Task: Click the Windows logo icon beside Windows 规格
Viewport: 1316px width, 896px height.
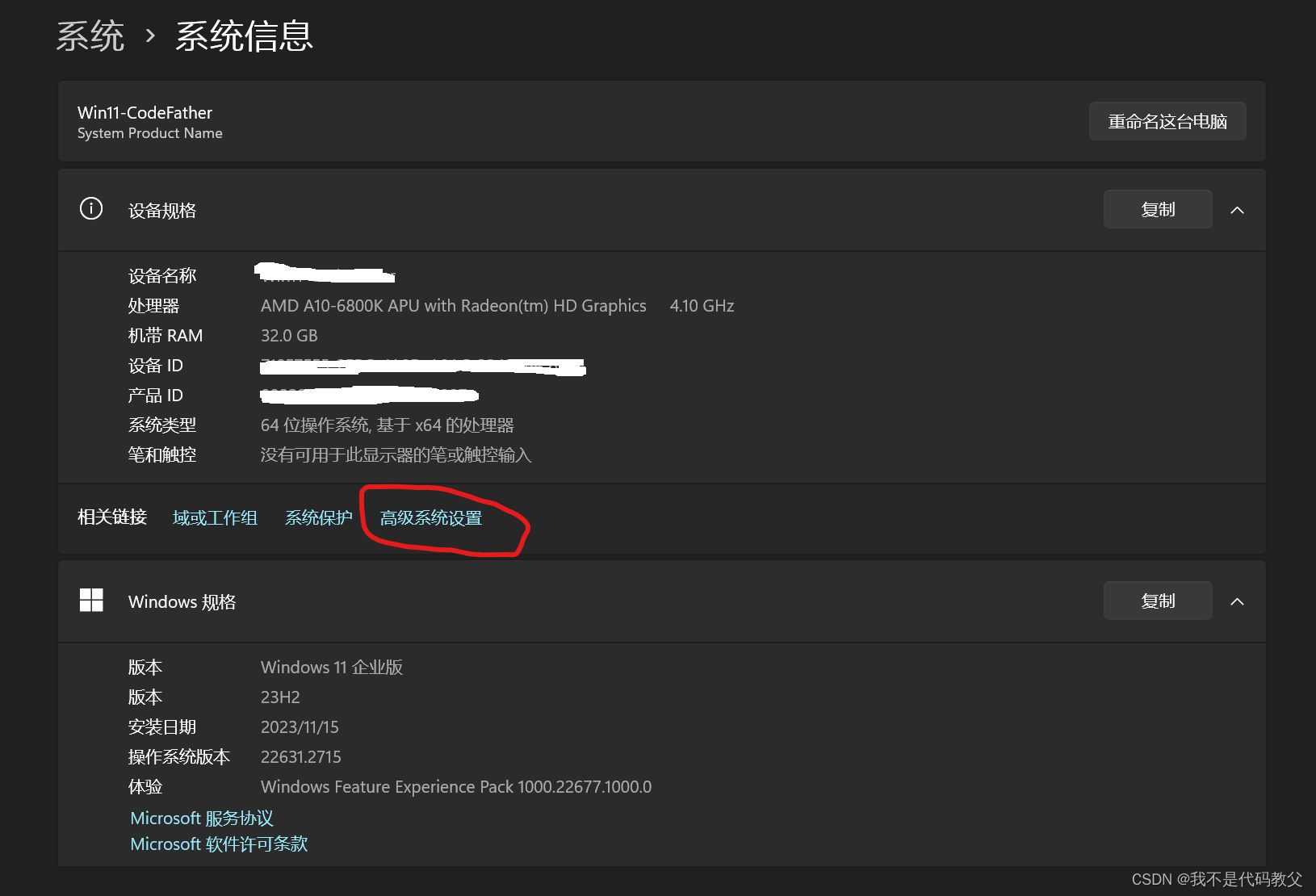Action: tap(91, 601)
